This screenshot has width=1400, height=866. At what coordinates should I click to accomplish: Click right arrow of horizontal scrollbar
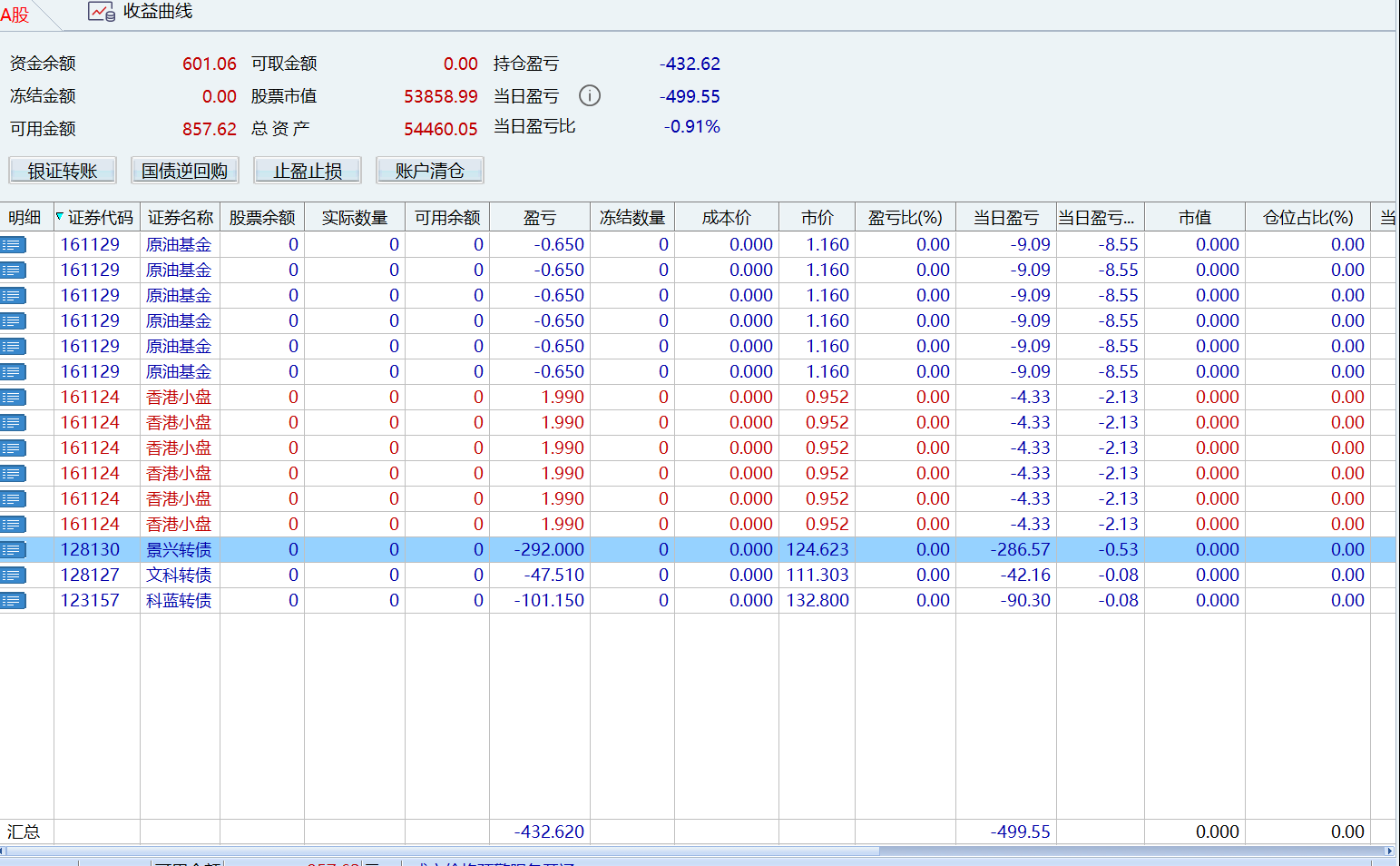[x=1389, y=851]
